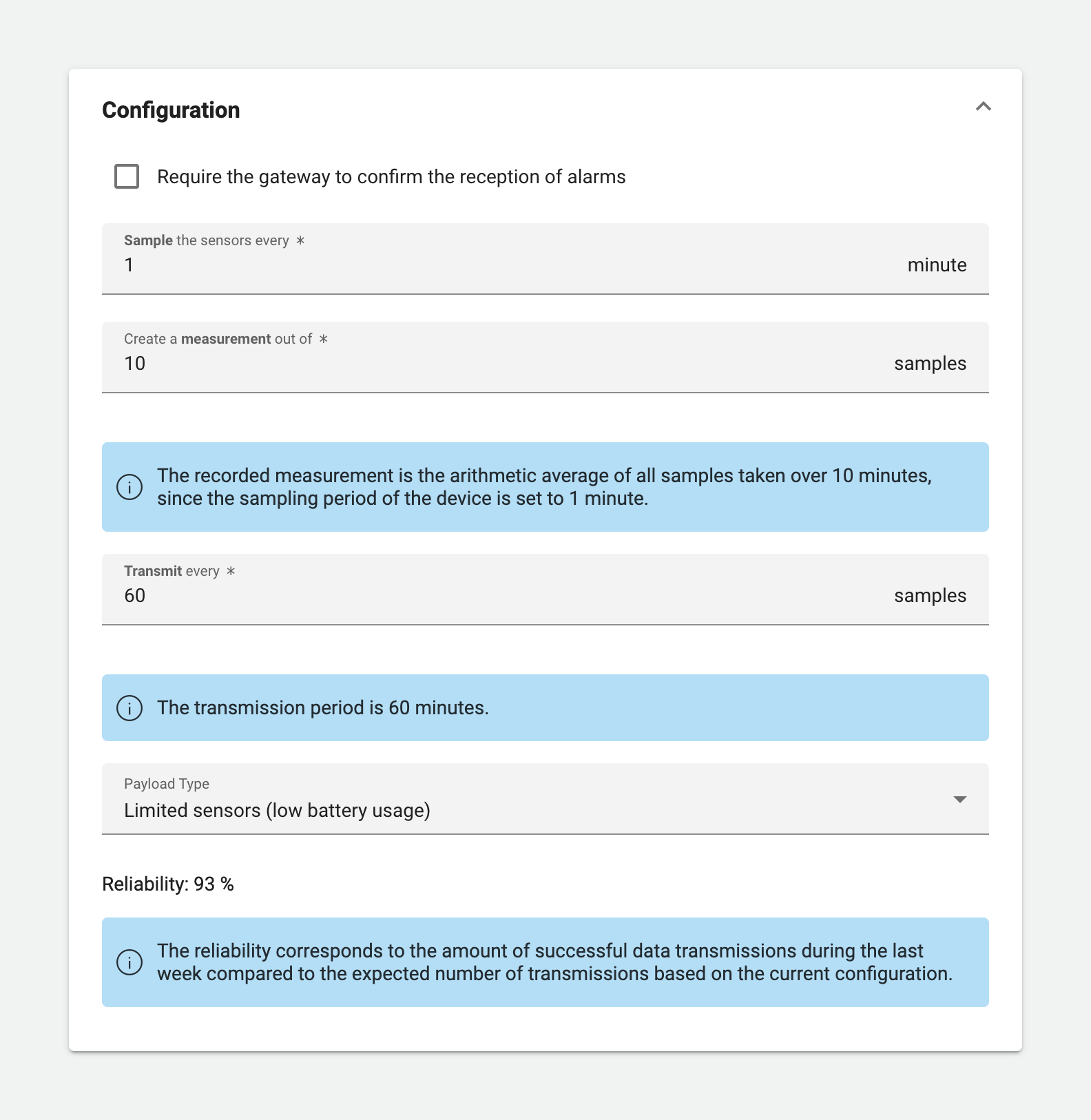Screen dimensions: 1091x1120
Task: Click the info icon in the reliability explanation box
Action: 130,962
